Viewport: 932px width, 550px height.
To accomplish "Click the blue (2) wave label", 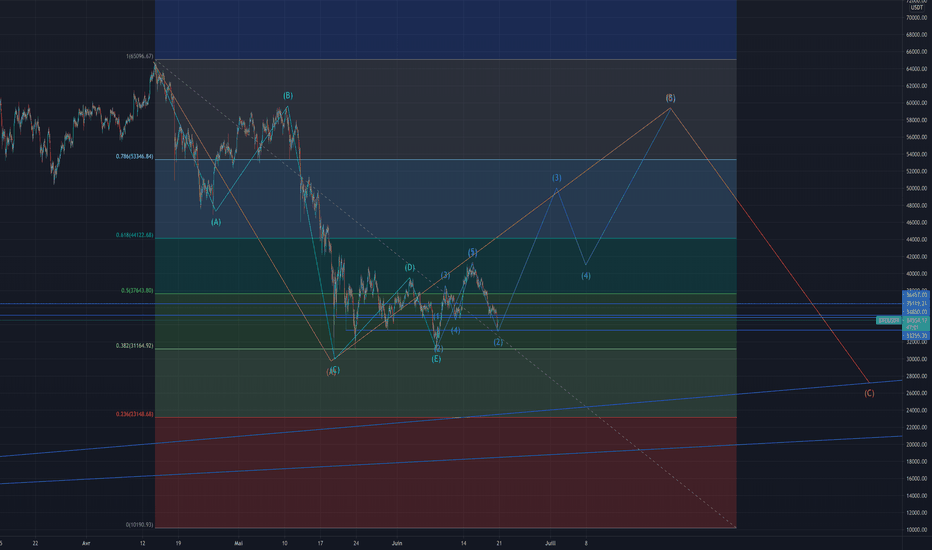I will click(x=498, y=342).
